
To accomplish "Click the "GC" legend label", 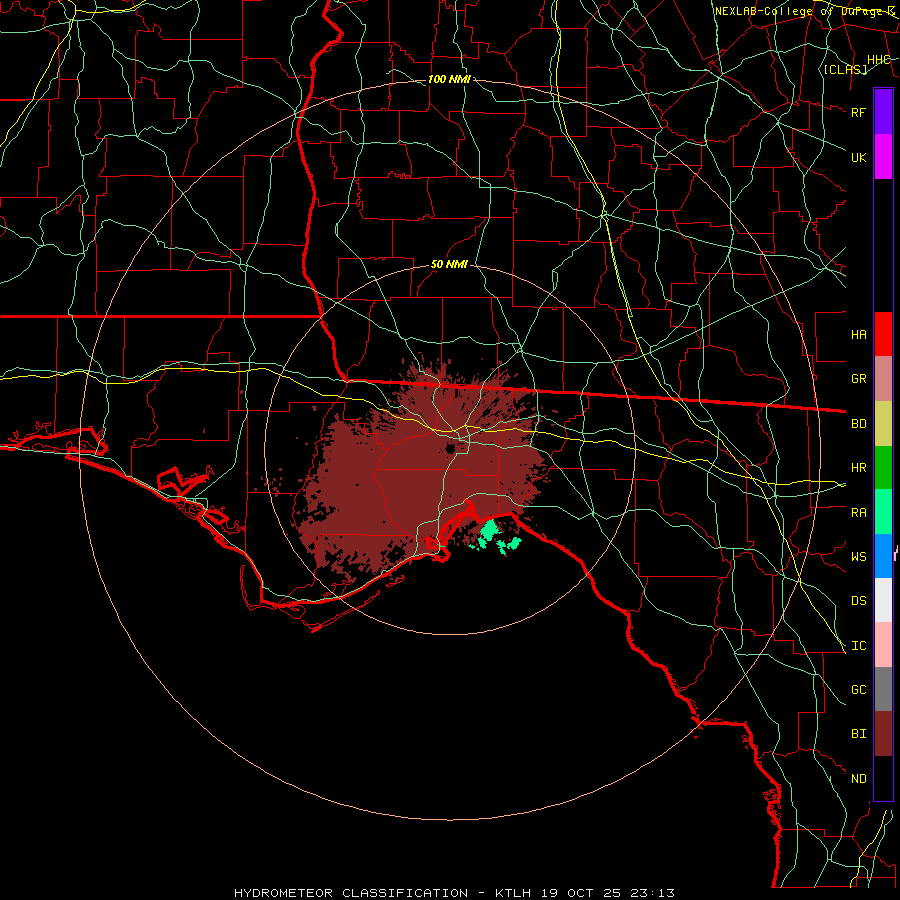I will pyautogui.click(x=858, y=690).
